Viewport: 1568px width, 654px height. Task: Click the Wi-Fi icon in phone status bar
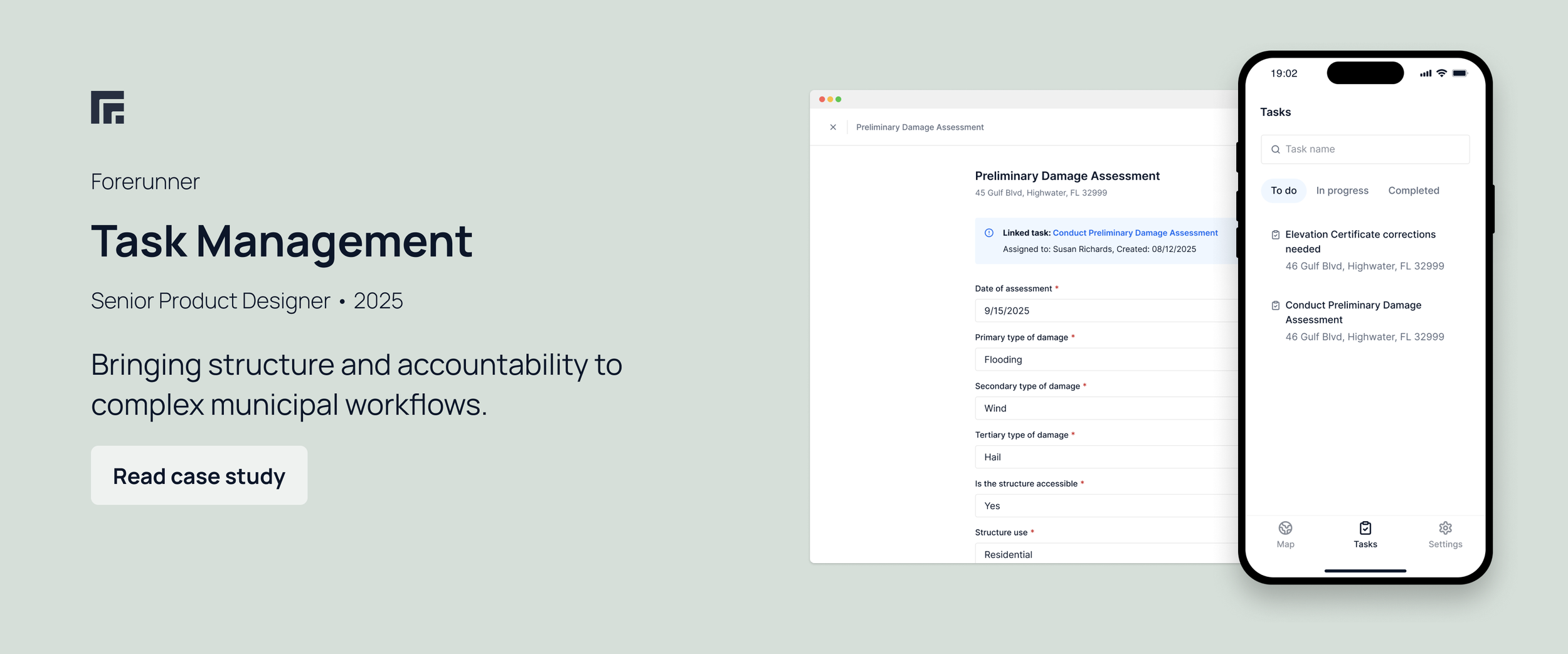point(1441,73)
